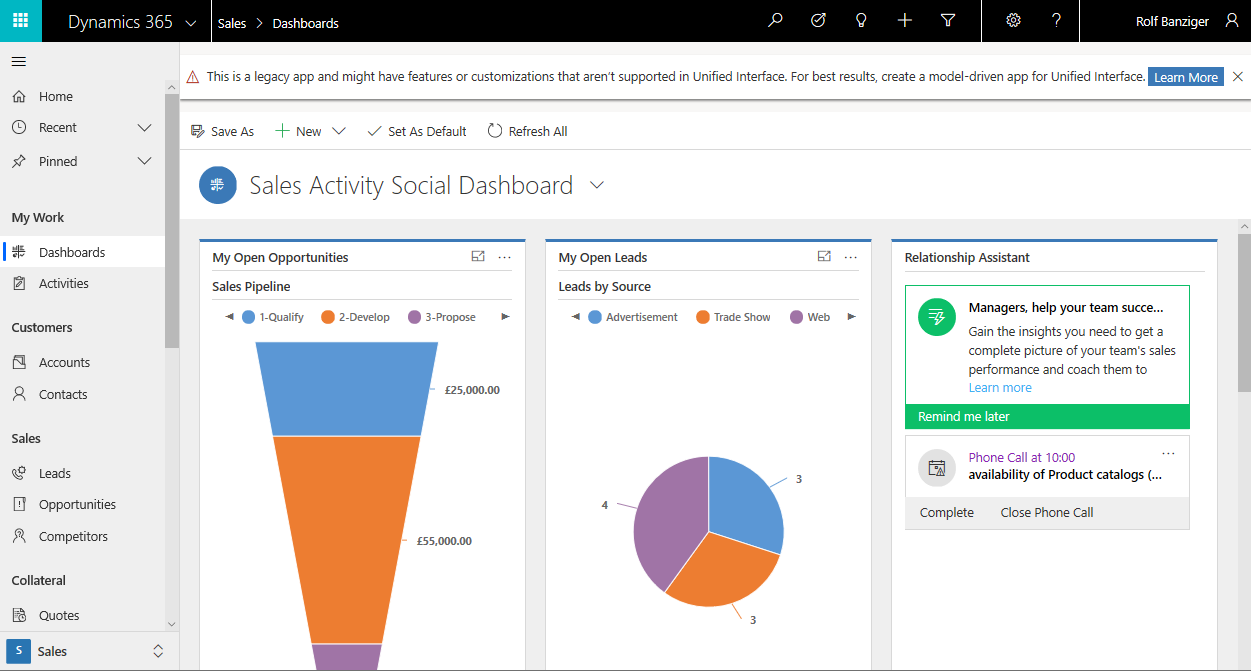1251x671 pixels.
Task: Expand the Recent section chevron
Action: click(x=144, y=128)
